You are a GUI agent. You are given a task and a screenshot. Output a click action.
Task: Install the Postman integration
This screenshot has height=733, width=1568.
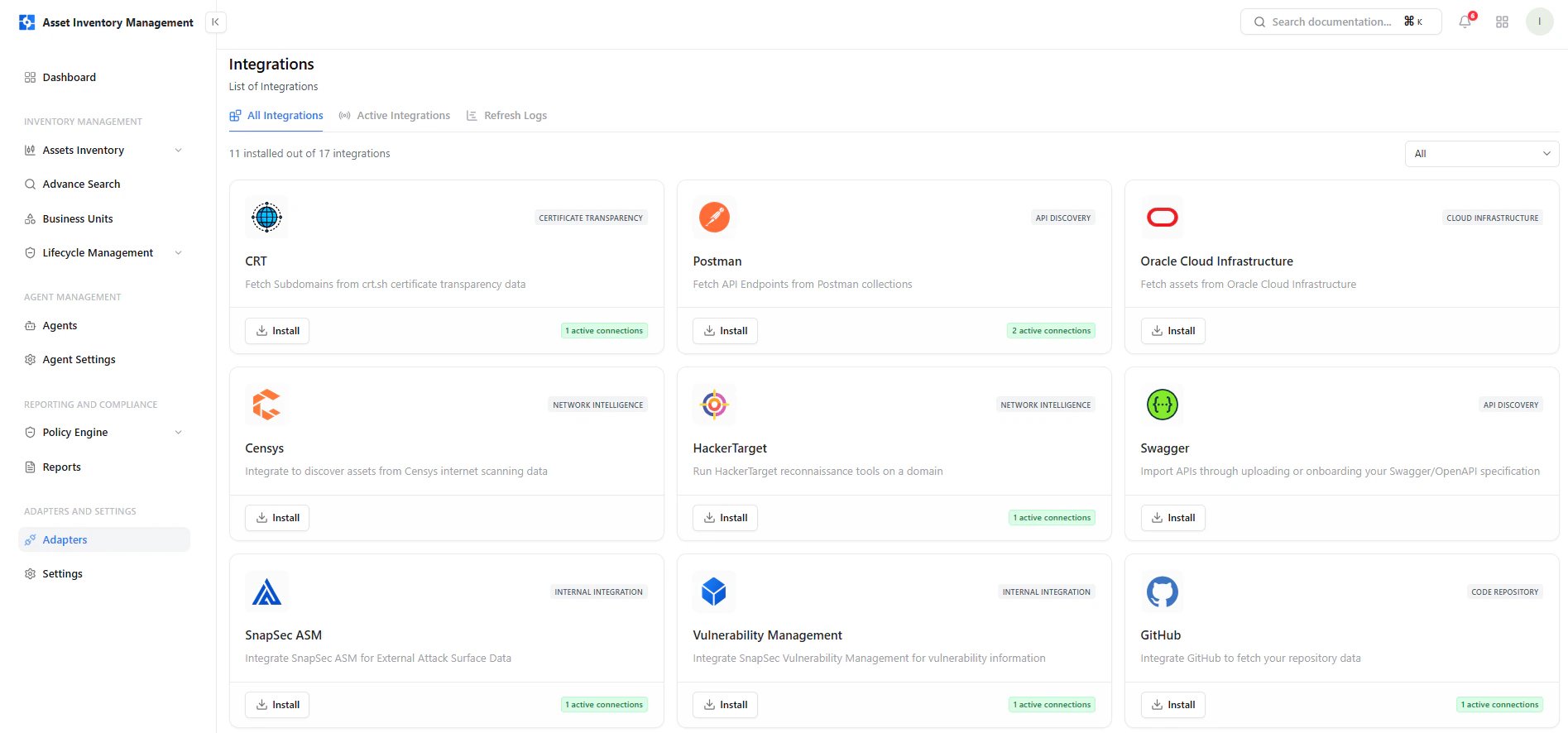pos(725,331)
